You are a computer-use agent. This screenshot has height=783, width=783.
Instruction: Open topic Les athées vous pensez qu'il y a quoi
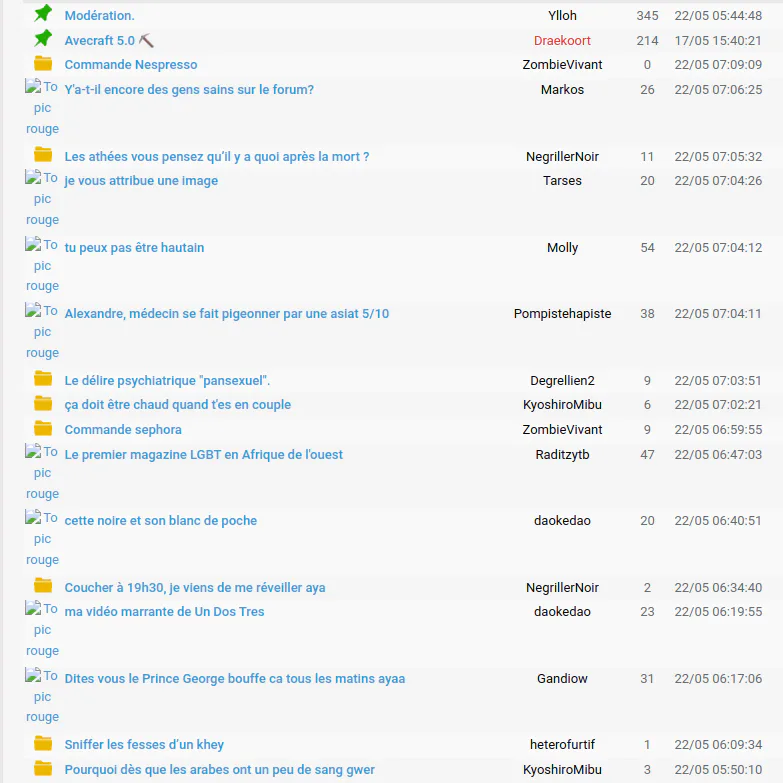coord(217,156)
